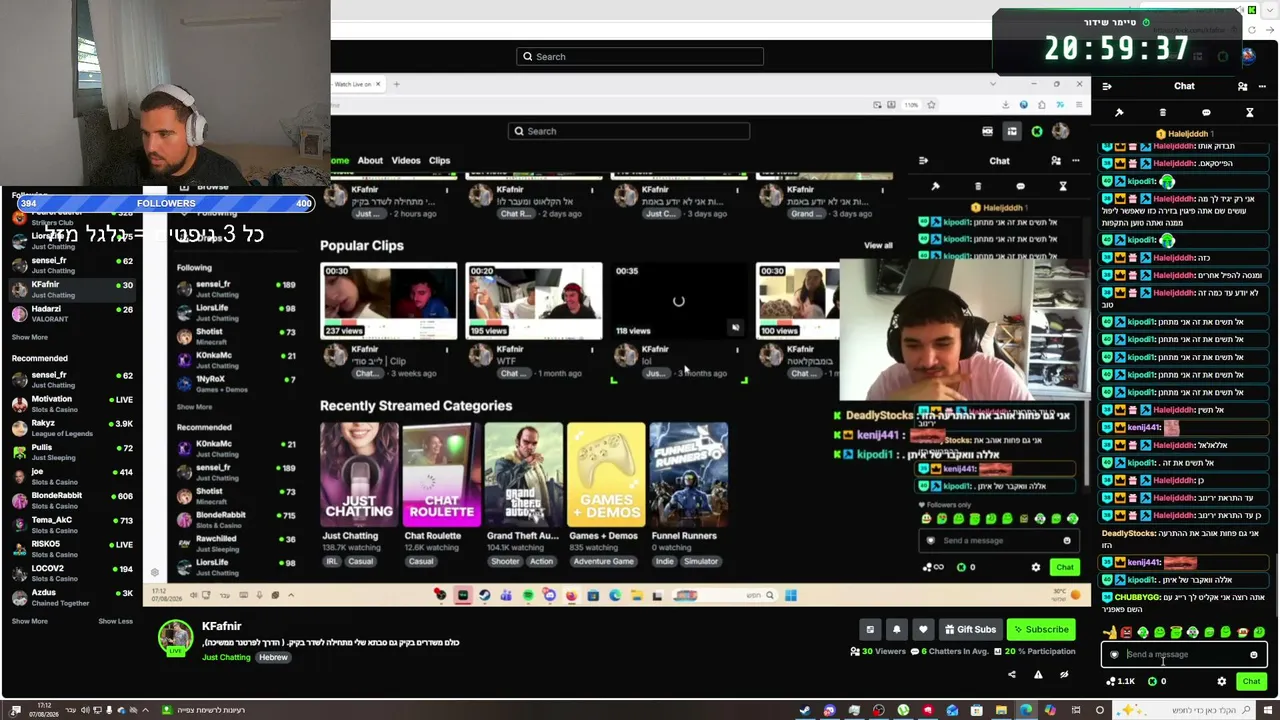Open outer chat settings gear
The image size is (1280, 720).
click(x=1221, y=681)
